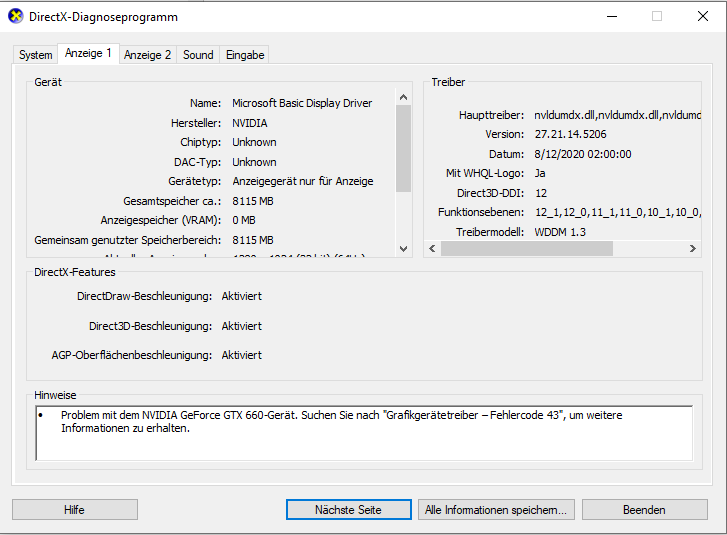
Task: Close the DirectX-Diagnoseprogramm window
Action: coord(703,16)
